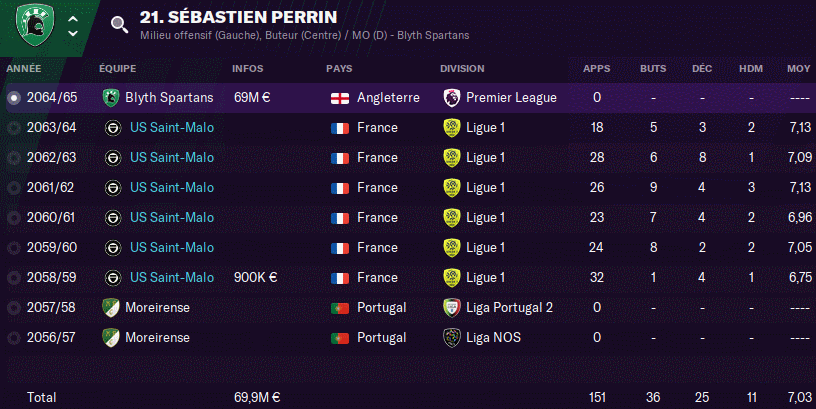This screenshot has height=409, width=816.
Task: Select the 2064/65 season radio button
Action: pyautogui.click(x=14, y=98)
